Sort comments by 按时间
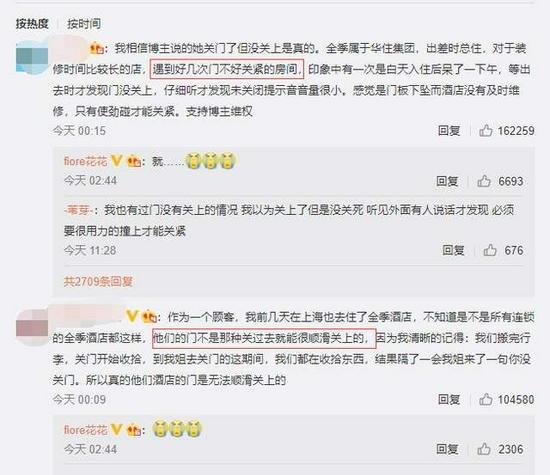Viewport: 550px width, 475px height. (x=84, y=24)
